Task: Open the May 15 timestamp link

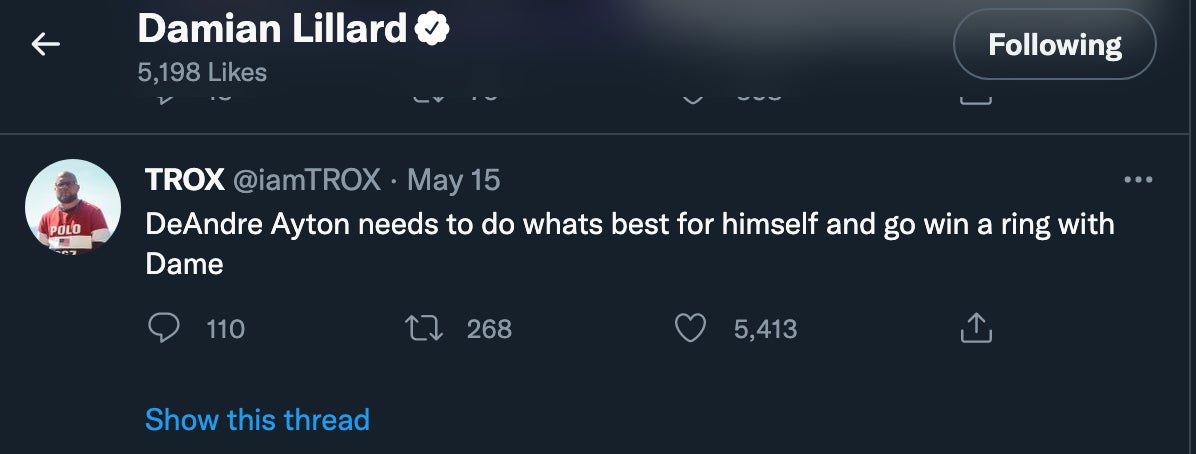Action: (454, 180)
